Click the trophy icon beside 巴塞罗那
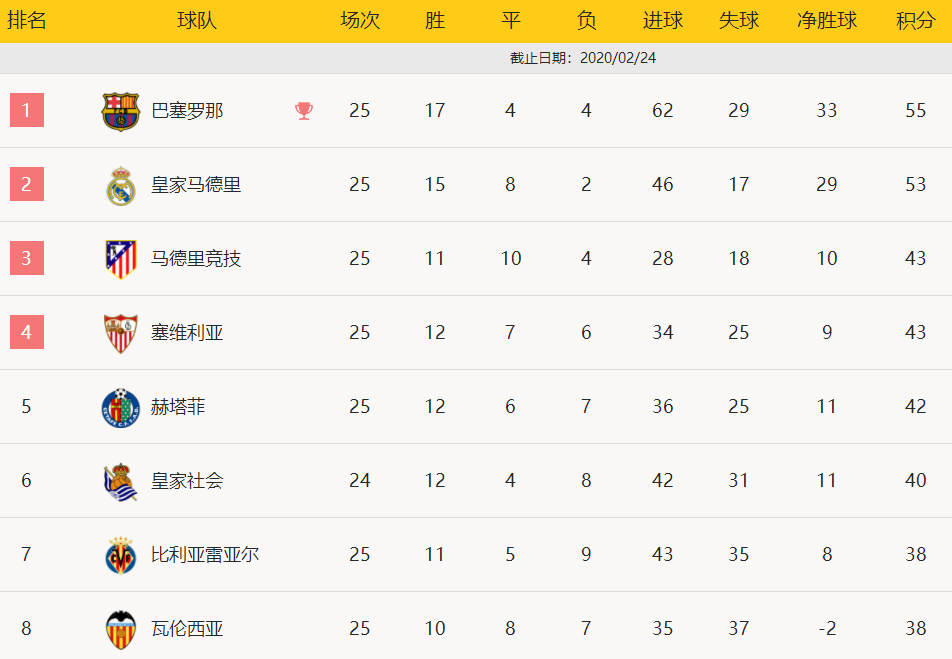The image size is (952, 659). point(304,111)
